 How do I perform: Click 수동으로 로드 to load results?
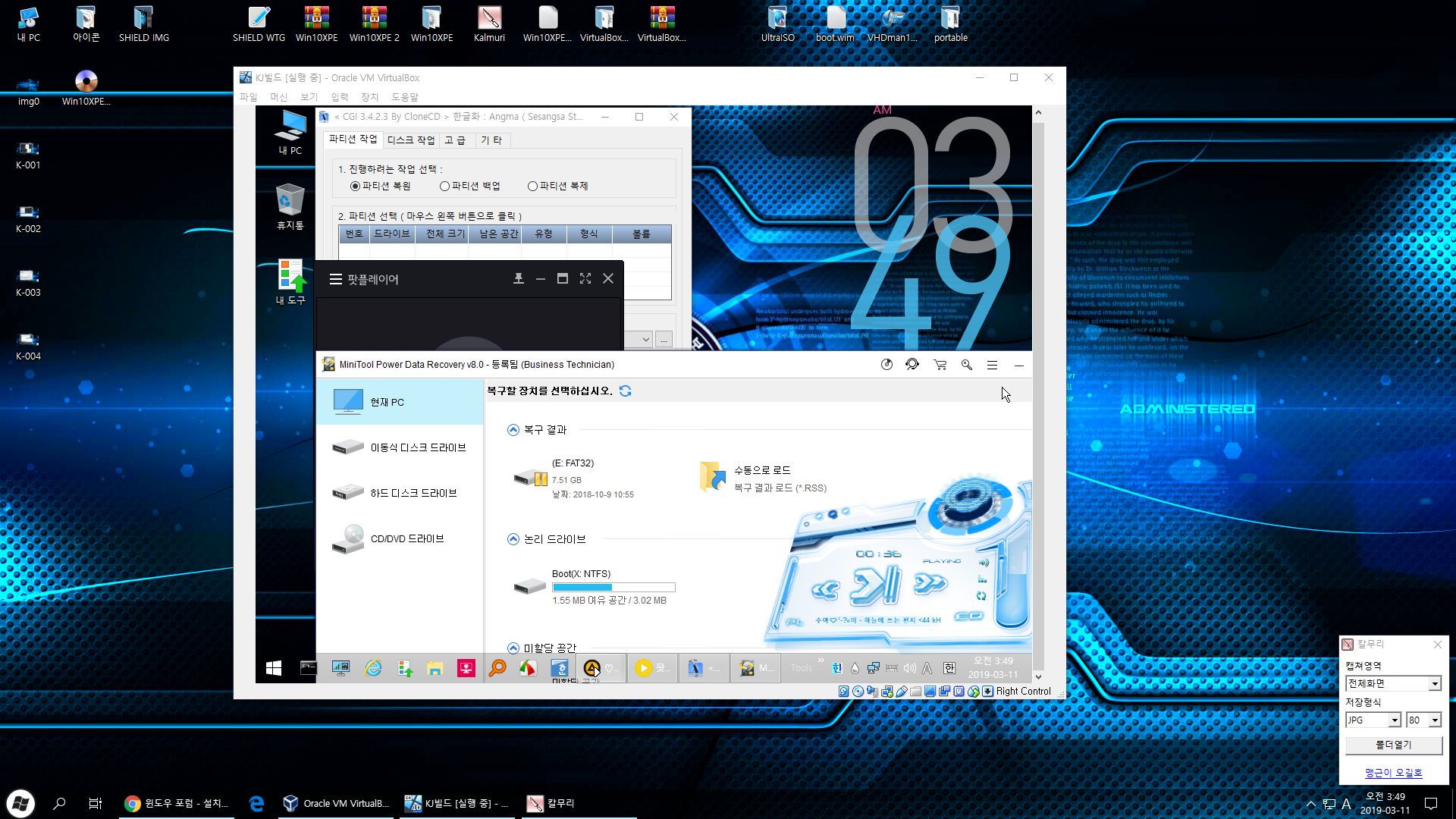[762, 478]
